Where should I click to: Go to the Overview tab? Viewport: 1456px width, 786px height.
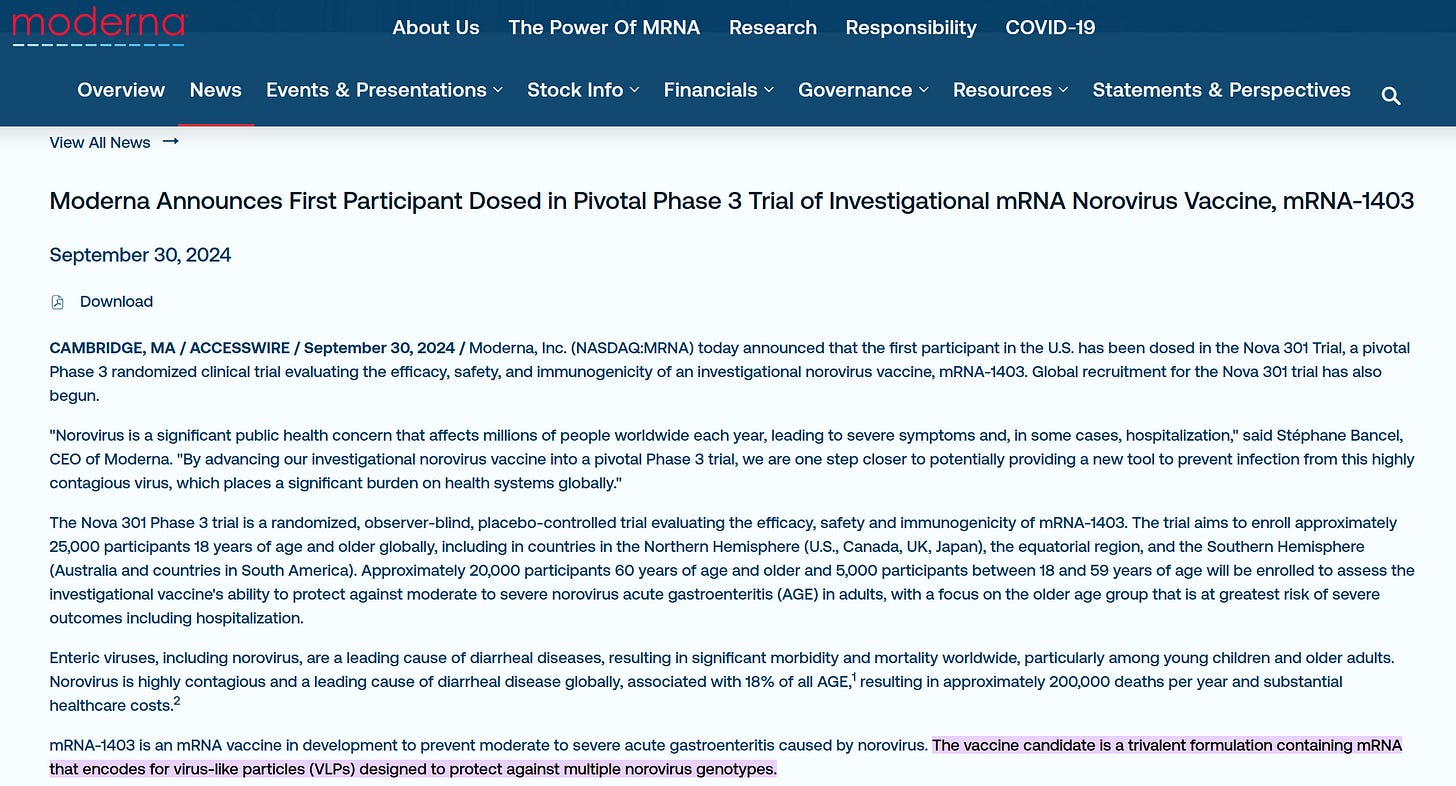121,90
